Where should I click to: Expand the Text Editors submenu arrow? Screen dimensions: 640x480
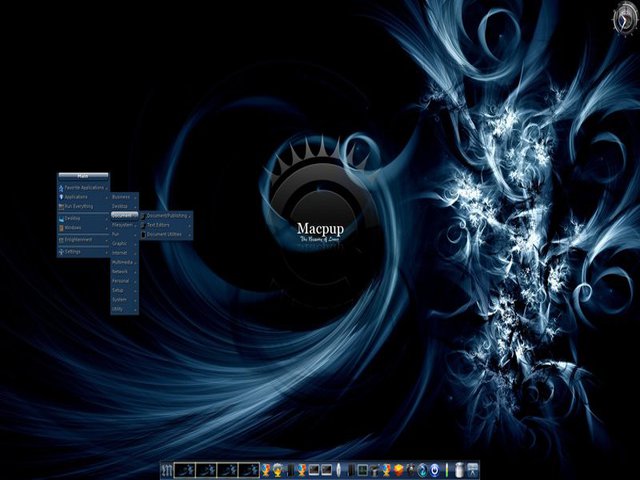coord(190,225)
